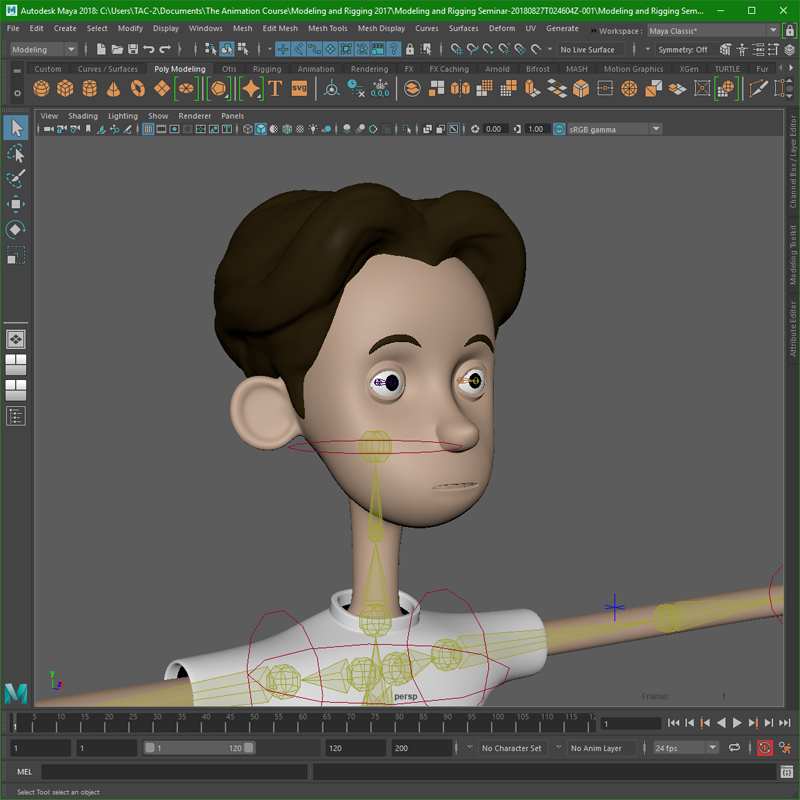Switch to the Rigging shelf tab
This screenshot has height=800, width=800.
(x=270, y=69)
